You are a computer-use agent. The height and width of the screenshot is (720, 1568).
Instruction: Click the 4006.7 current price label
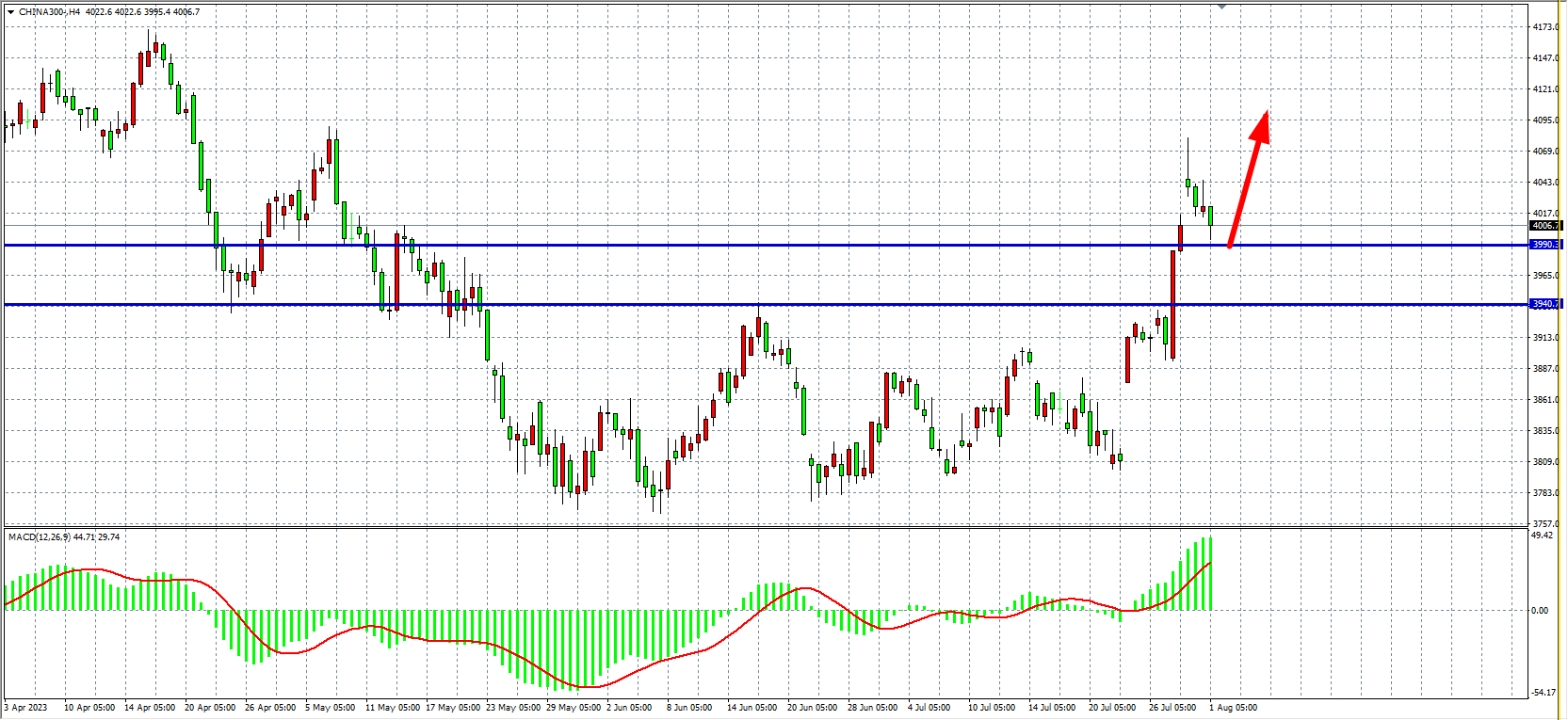coord(1544,226)
